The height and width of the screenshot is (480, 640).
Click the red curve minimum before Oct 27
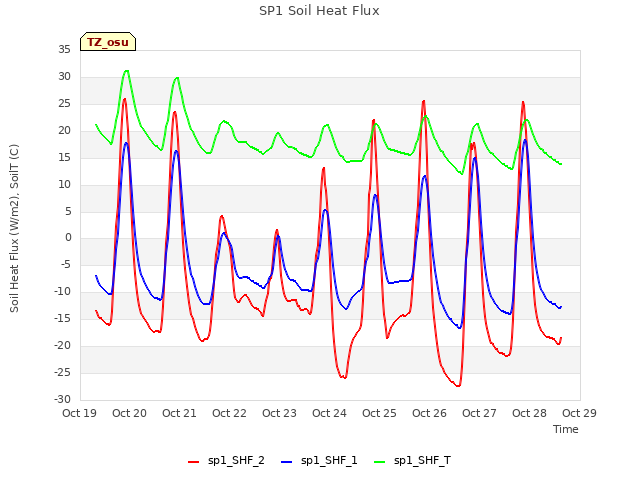point(458,385)
